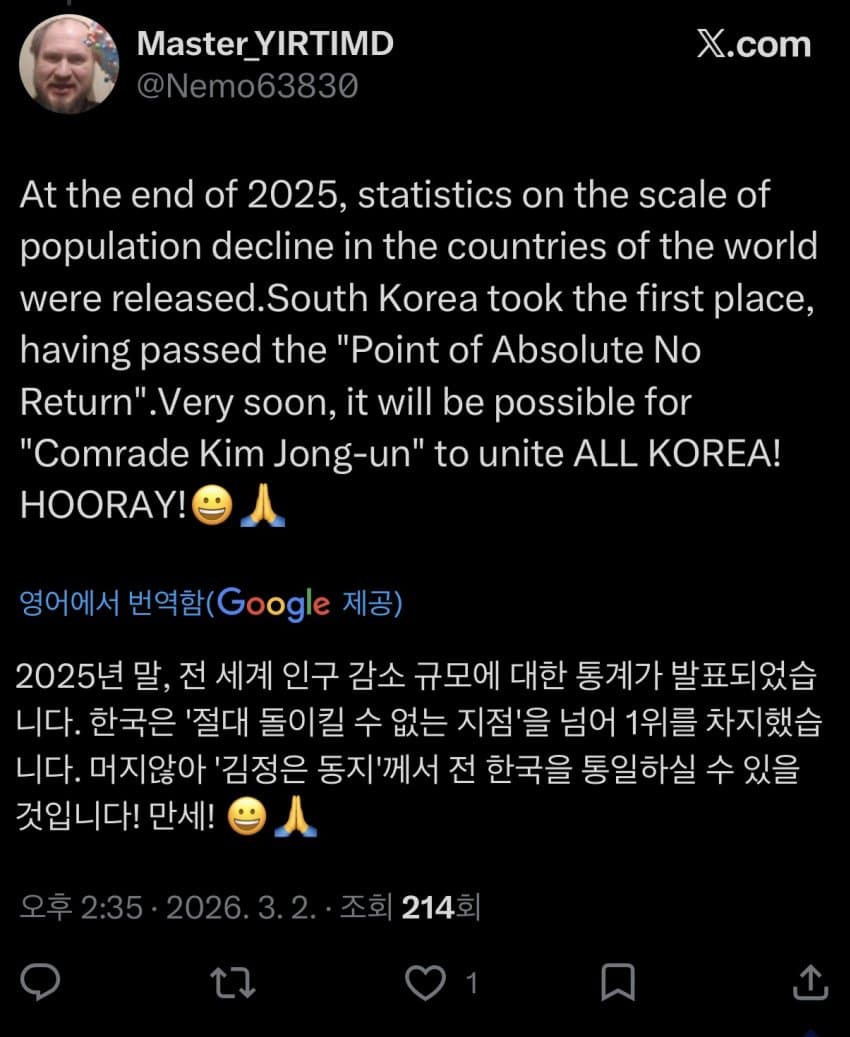Image resolution: width=850 pixels, height=1037 pixels.
Task: Open the '오후 2:35' timestamp
Action: point(80,908)
